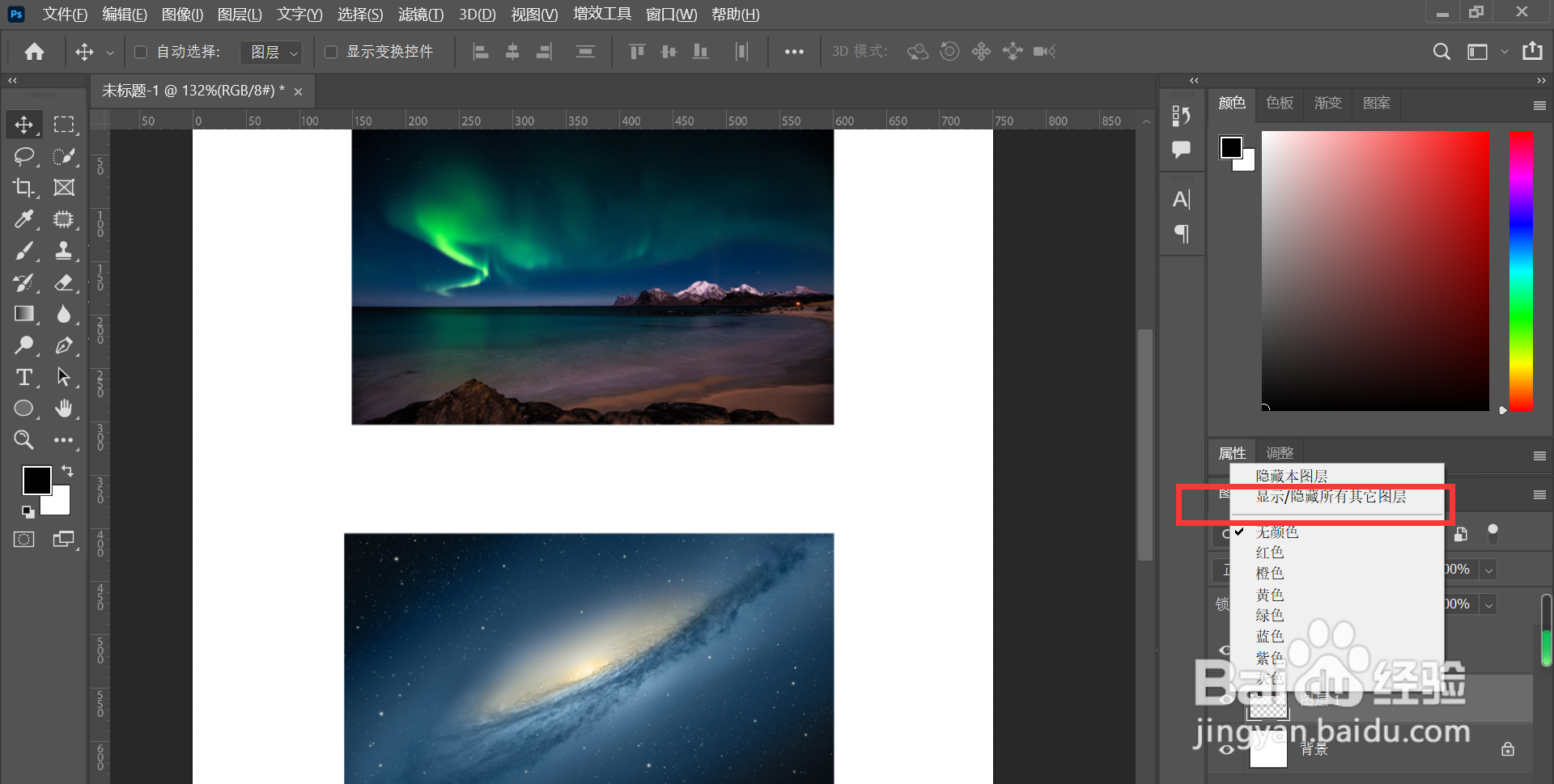Open the Paragraph panel icon

pos(1182,234)
